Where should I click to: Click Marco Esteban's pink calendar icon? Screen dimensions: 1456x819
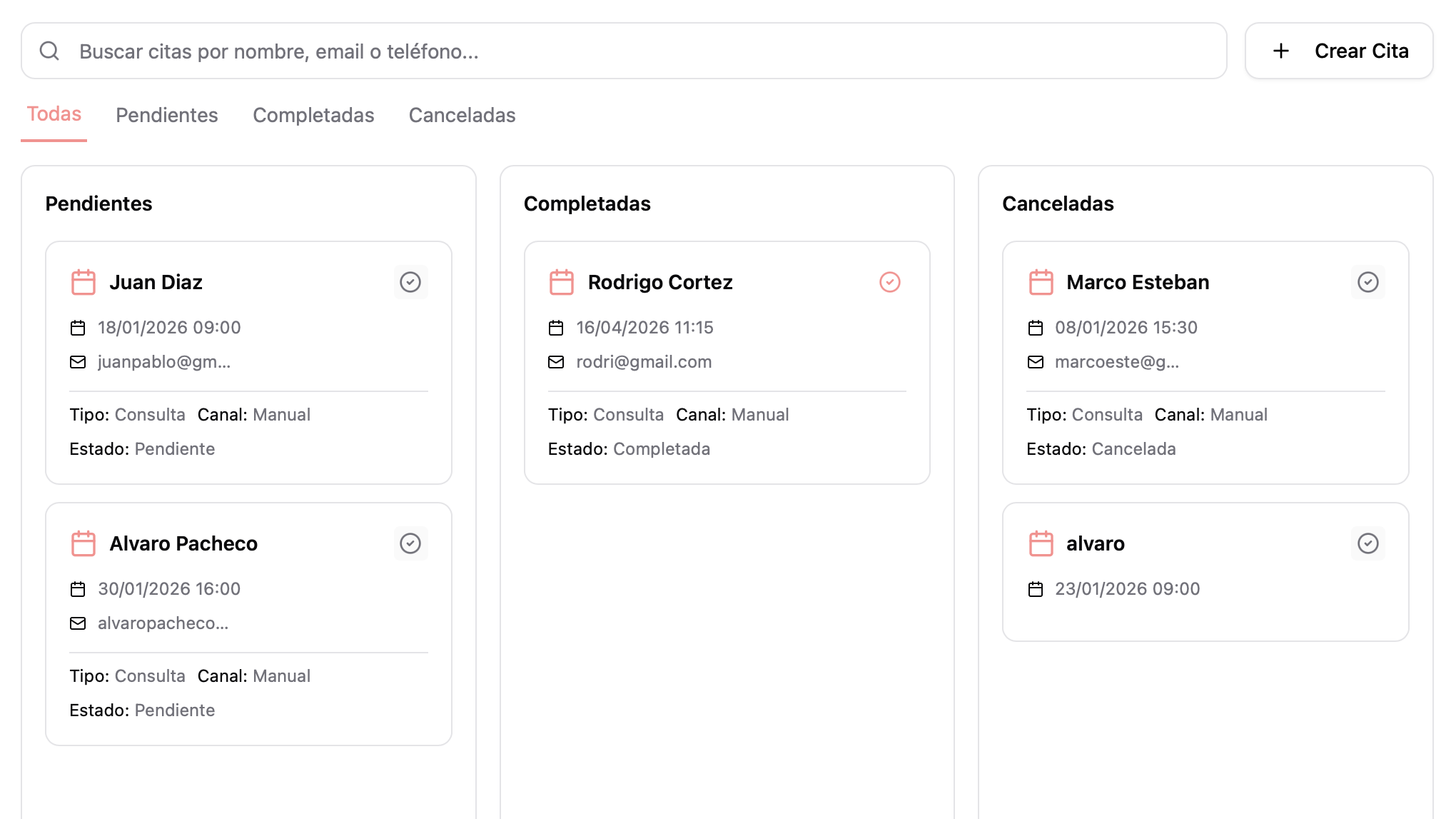1041,282
